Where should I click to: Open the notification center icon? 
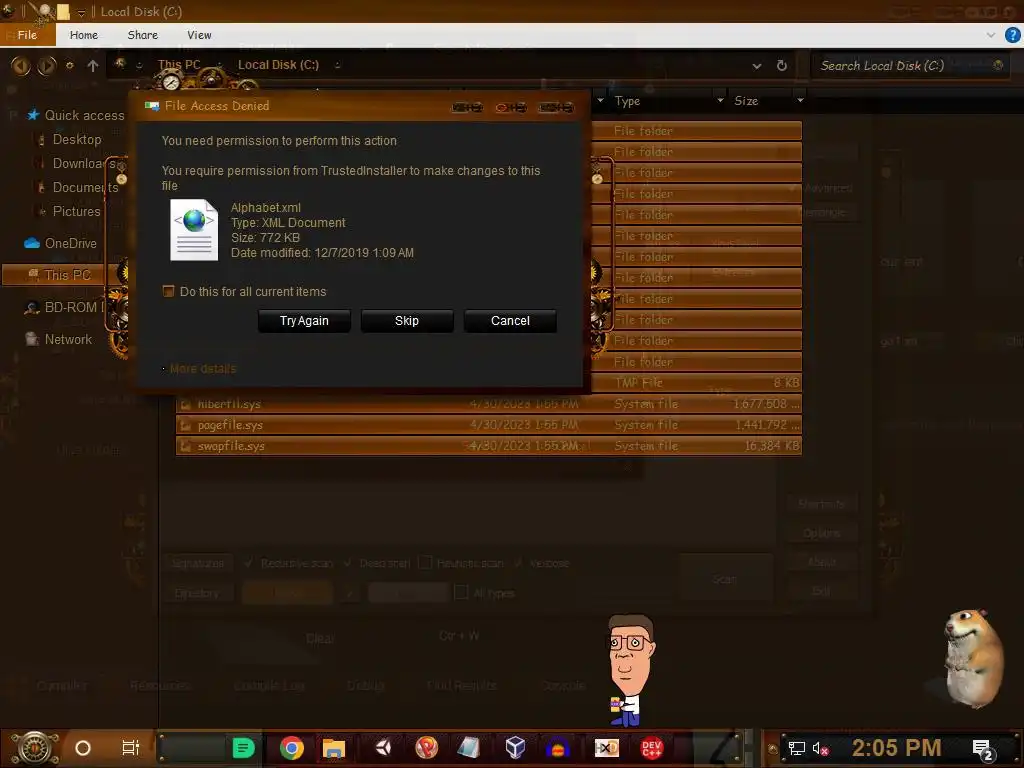coord(982,749)
